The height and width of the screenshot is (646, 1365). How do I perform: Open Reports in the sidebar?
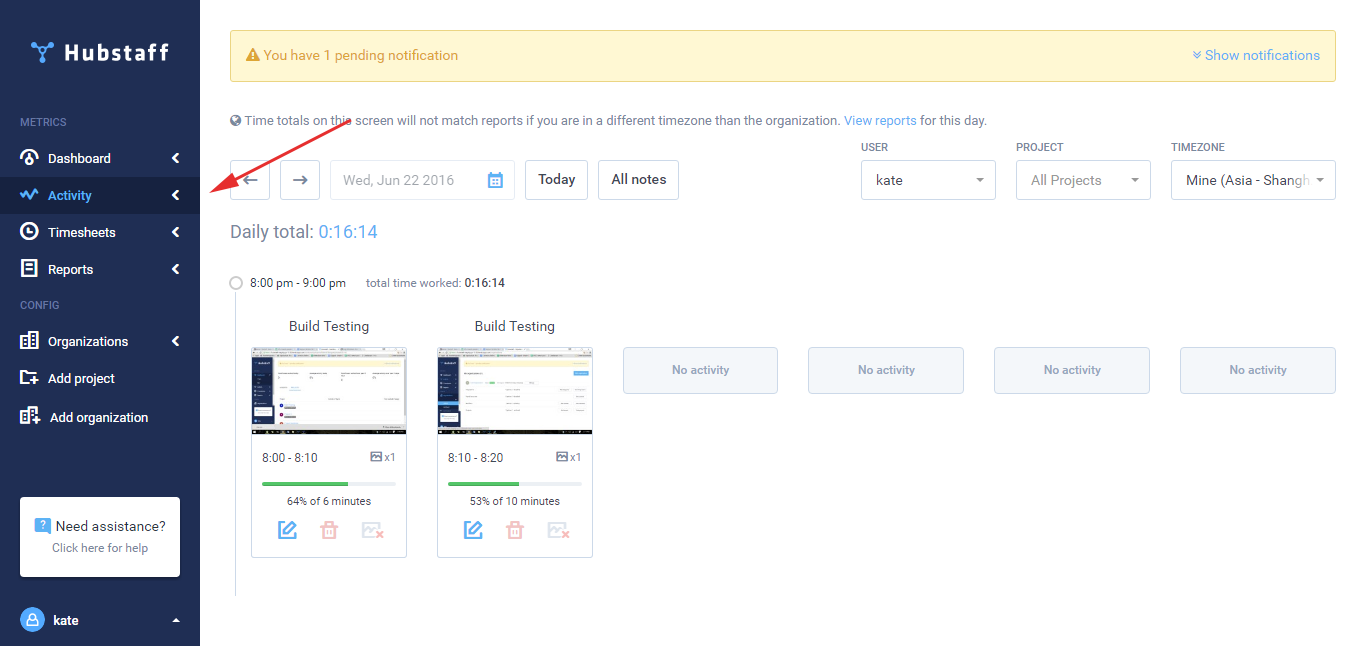[70, 269]
